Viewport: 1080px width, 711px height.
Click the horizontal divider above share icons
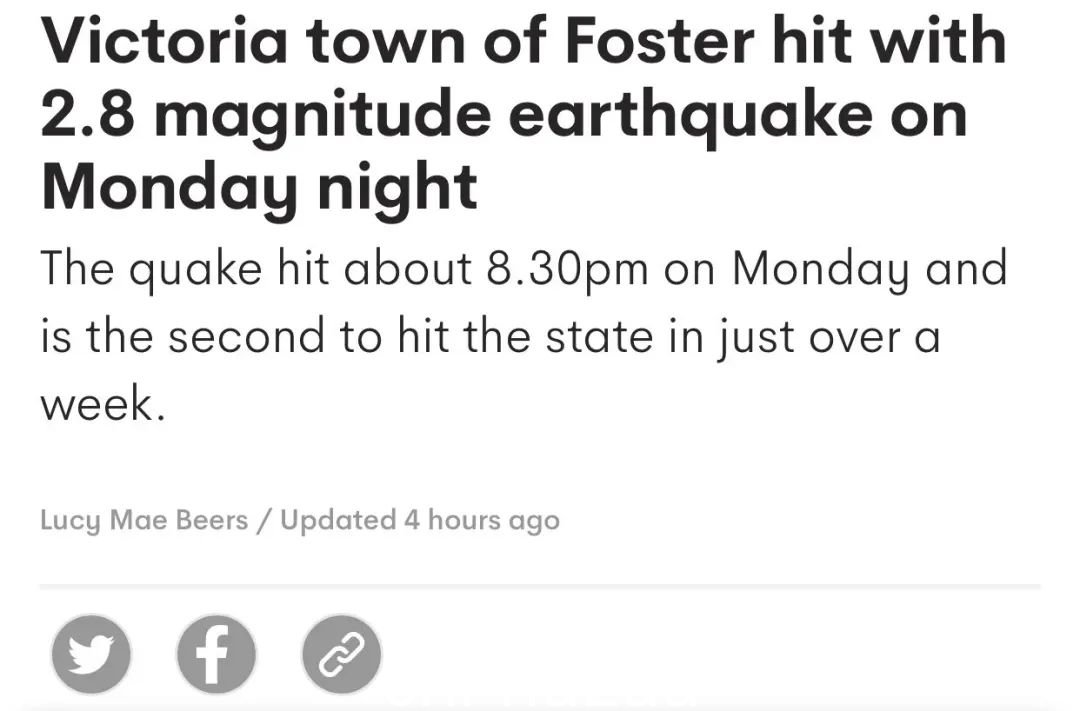pos(540,586)
